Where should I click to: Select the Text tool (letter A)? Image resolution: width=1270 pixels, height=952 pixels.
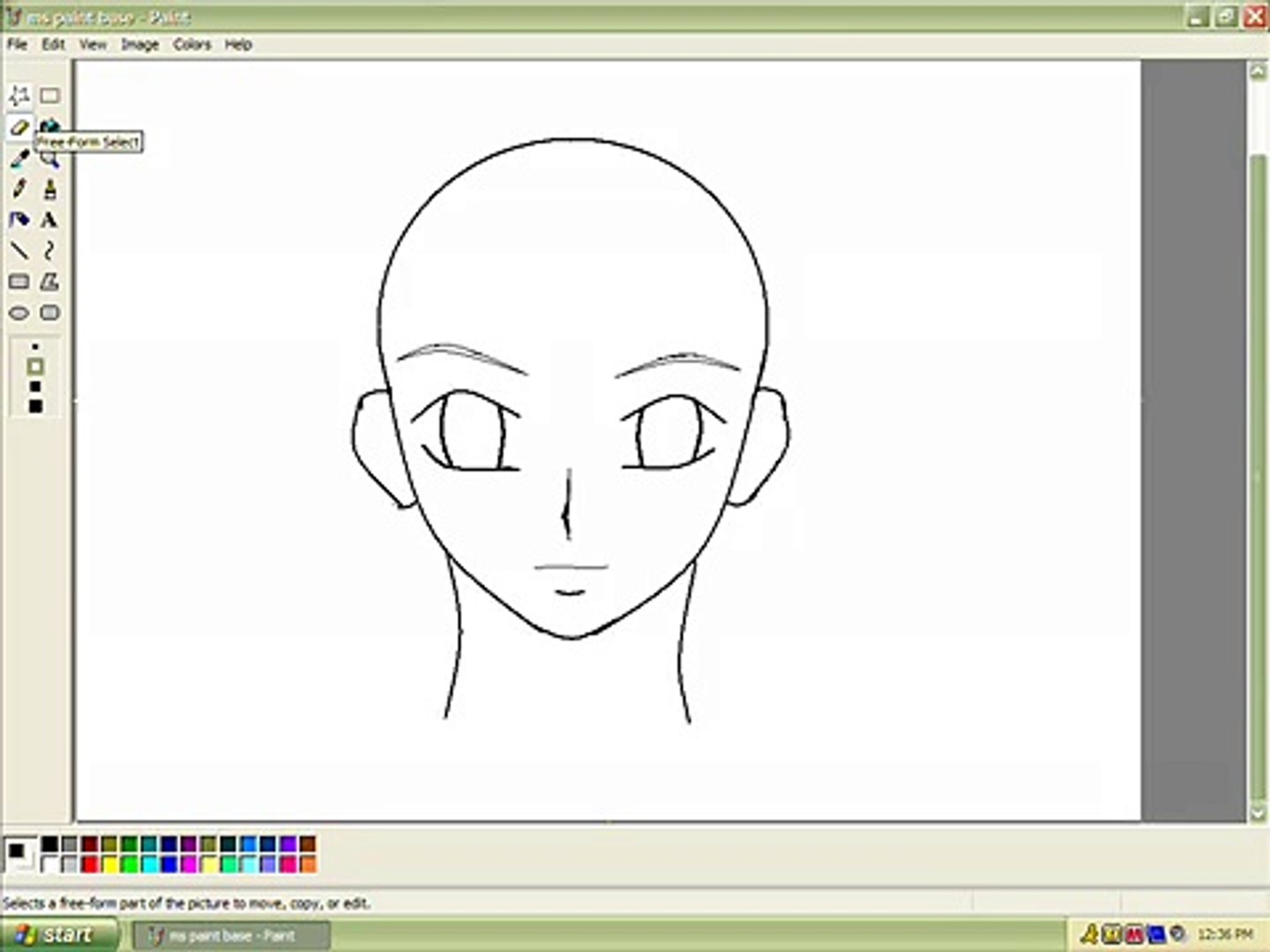[x=49, y=219]
